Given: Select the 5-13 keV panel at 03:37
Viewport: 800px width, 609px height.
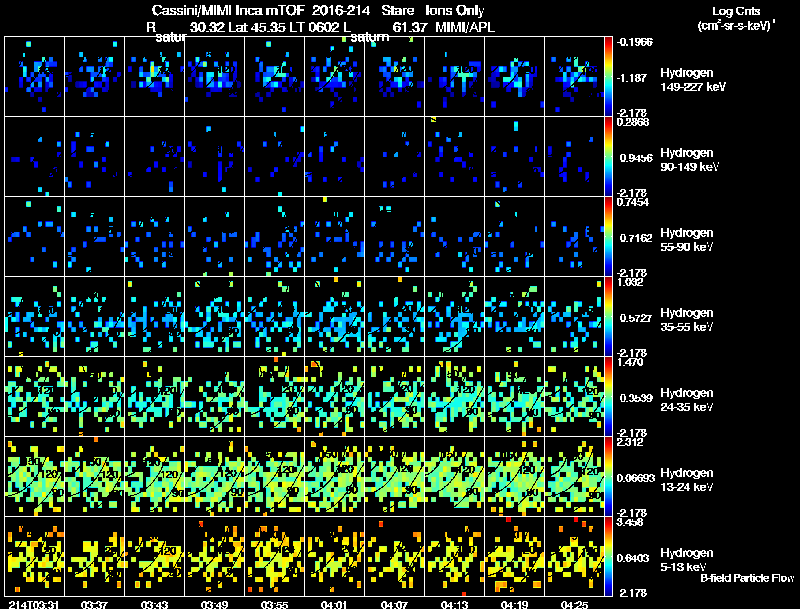Looking at the screenshot, I should coord(94,557).
